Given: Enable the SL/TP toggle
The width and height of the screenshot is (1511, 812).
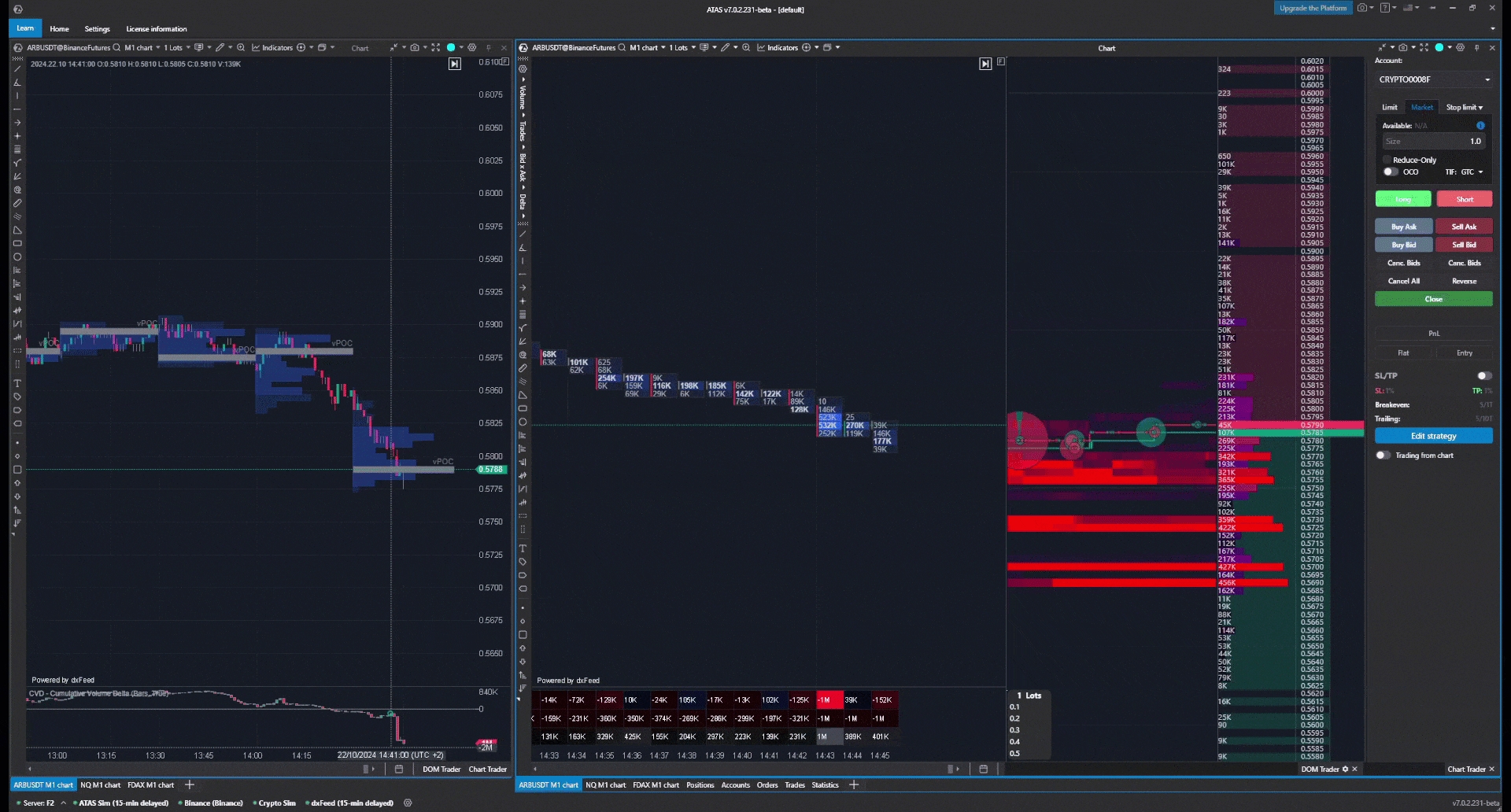Looking at the screenshot, I should pos(1483,376).
